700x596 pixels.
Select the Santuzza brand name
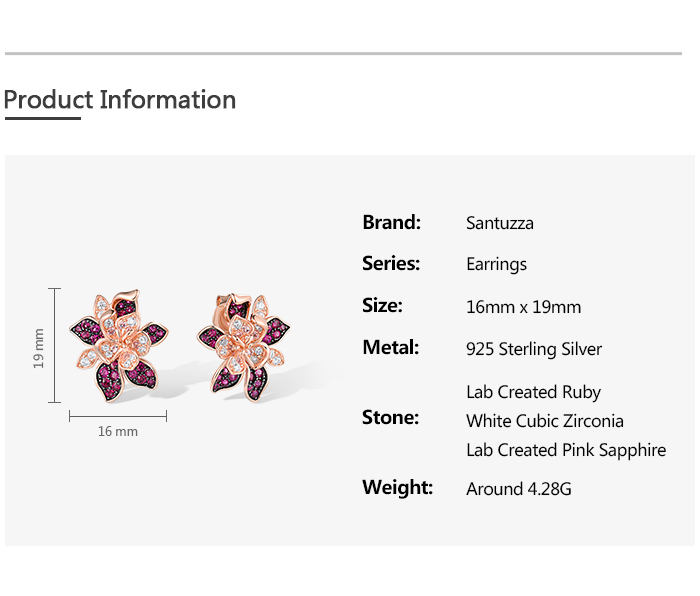click(x=500, y=223)
